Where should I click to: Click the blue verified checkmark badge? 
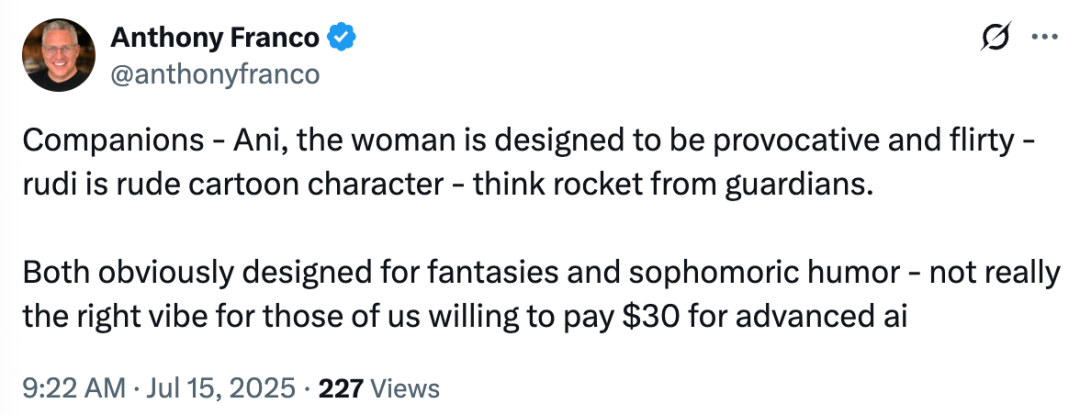344,38
